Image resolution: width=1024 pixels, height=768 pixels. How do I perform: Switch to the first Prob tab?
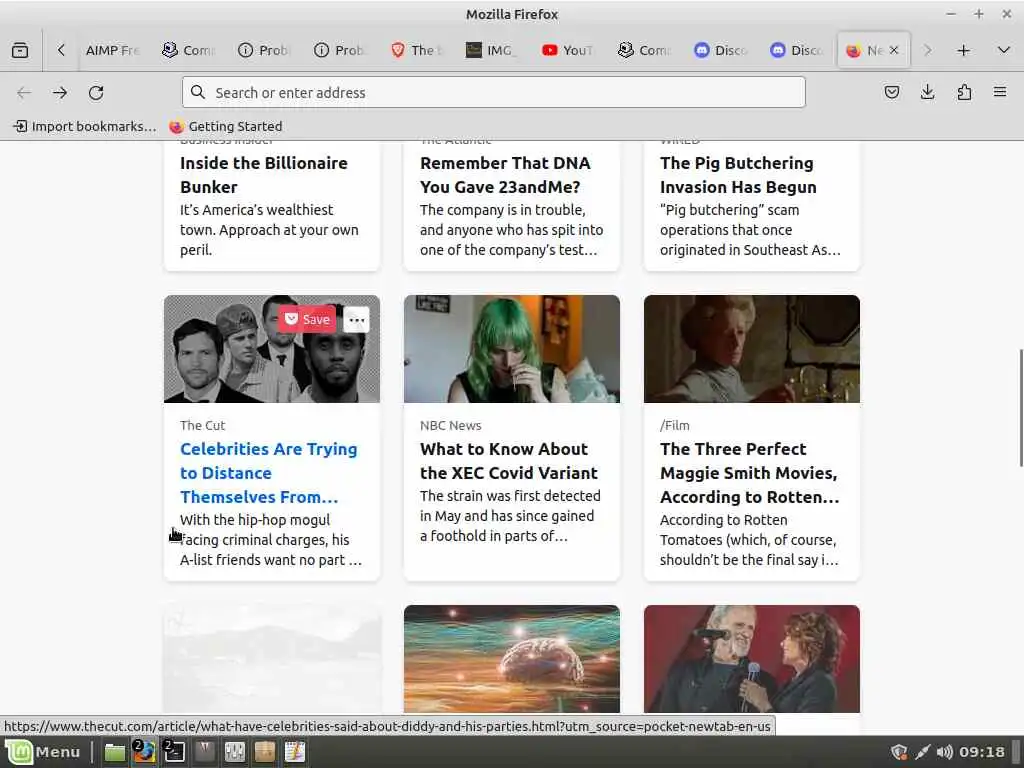(x=264, y=50)
